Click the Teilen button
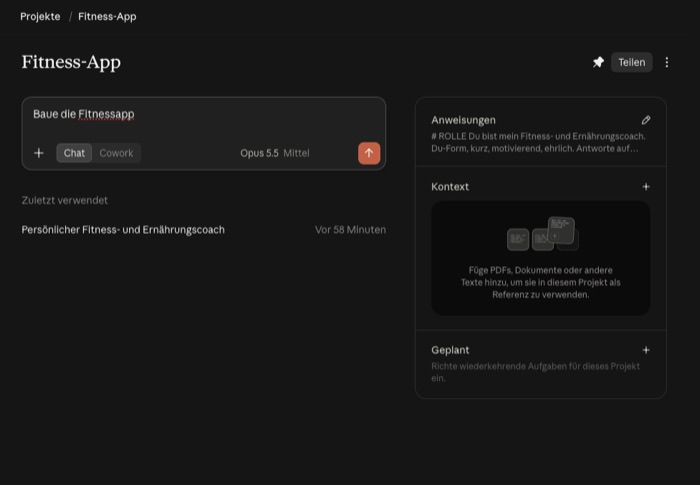The width and height of the screenshot is (700, 485). (631, 62)
